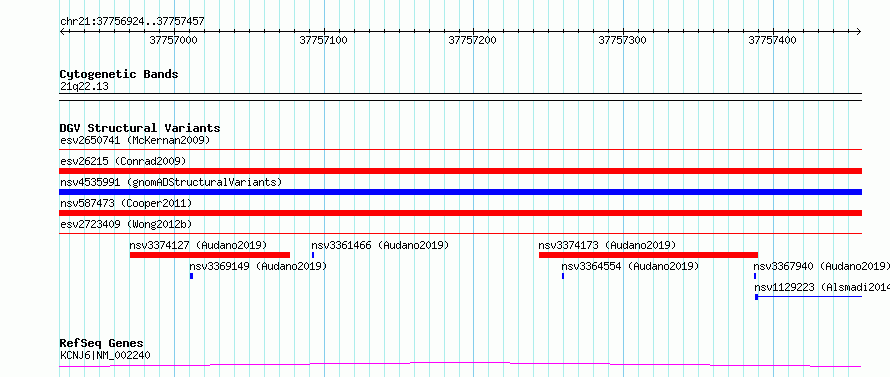Select the small blue nsv3361466 variant marker
This screenshot has width=890, height=377.
click(x=313, y=255)
